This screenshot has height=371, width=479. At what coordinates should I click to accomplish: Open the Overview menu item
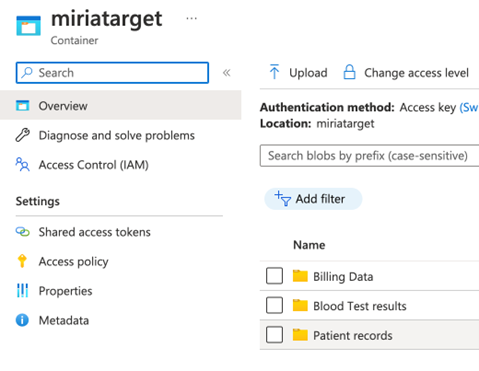pyautogui.click(x=121, y=106)
